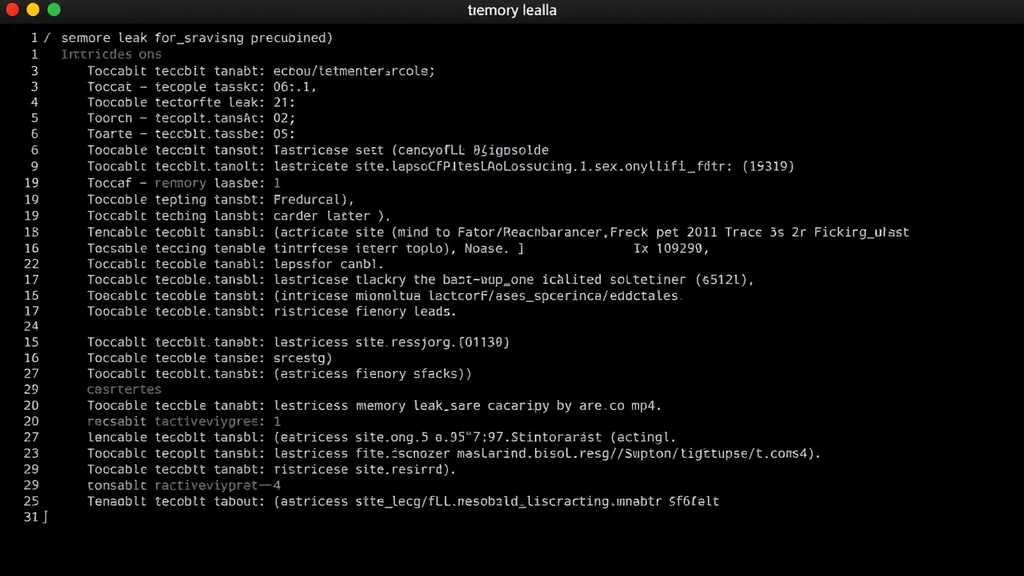Click the number '(15319)' at line end

coord(768,167)
